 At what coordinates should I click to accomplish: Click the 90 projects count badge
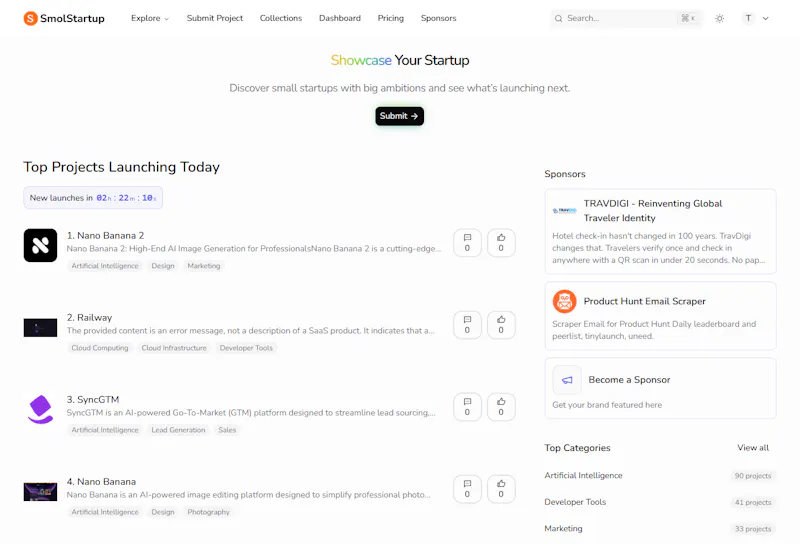tap(753, 476)
